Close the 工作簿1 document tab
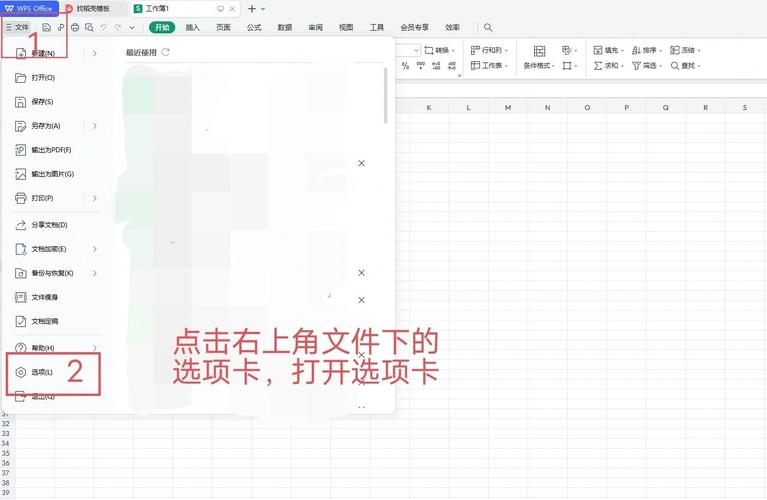This screenshot has height=500, width=767. coord(232,9)
